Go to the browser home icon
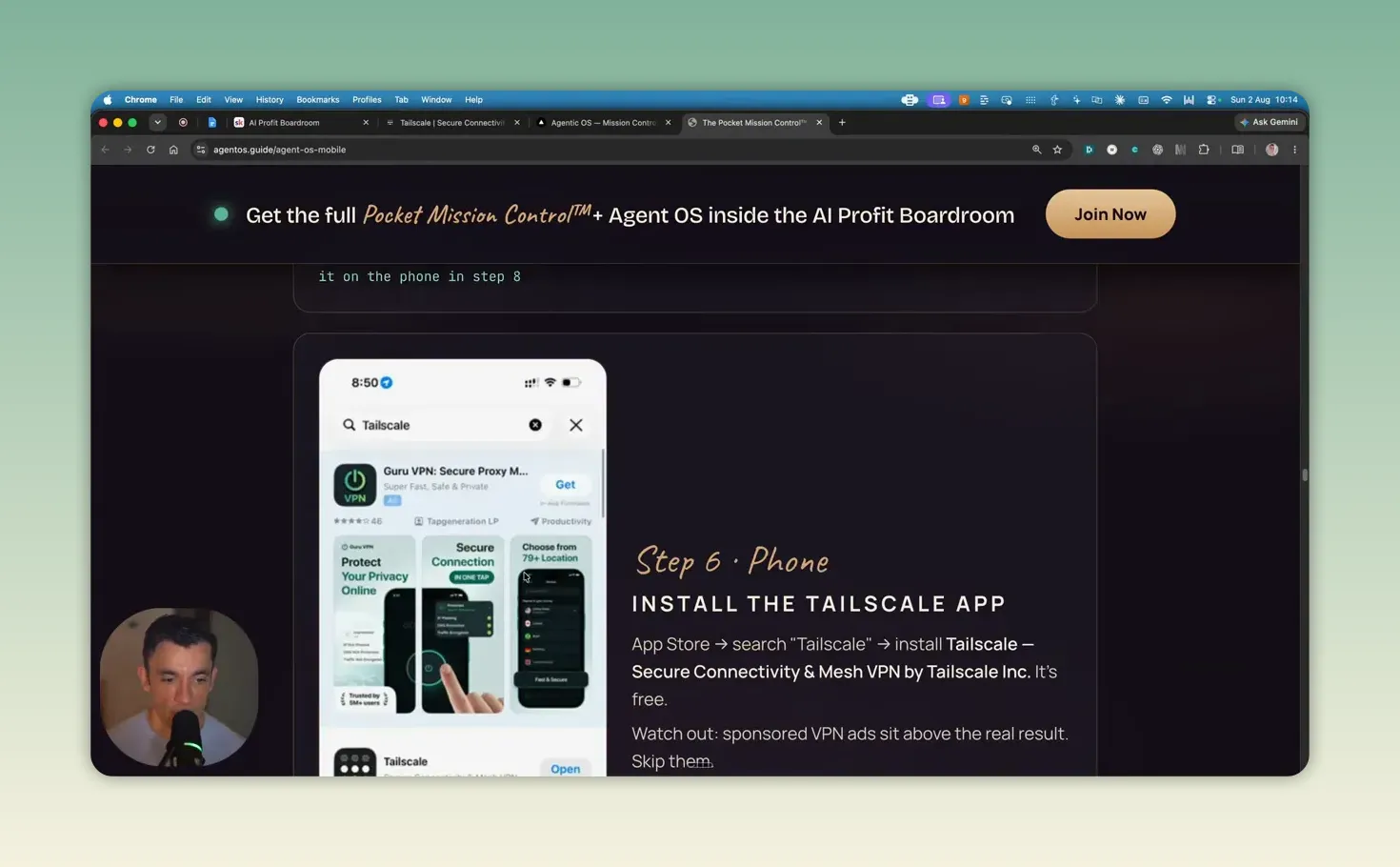Image resolution: width=1400 pixels, height=867 pixels. coord(173,150)
